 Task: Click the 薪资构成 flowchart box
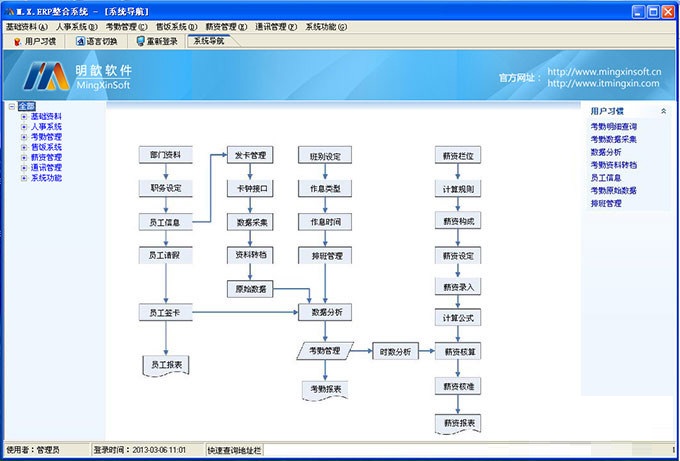tap(458, 221)
